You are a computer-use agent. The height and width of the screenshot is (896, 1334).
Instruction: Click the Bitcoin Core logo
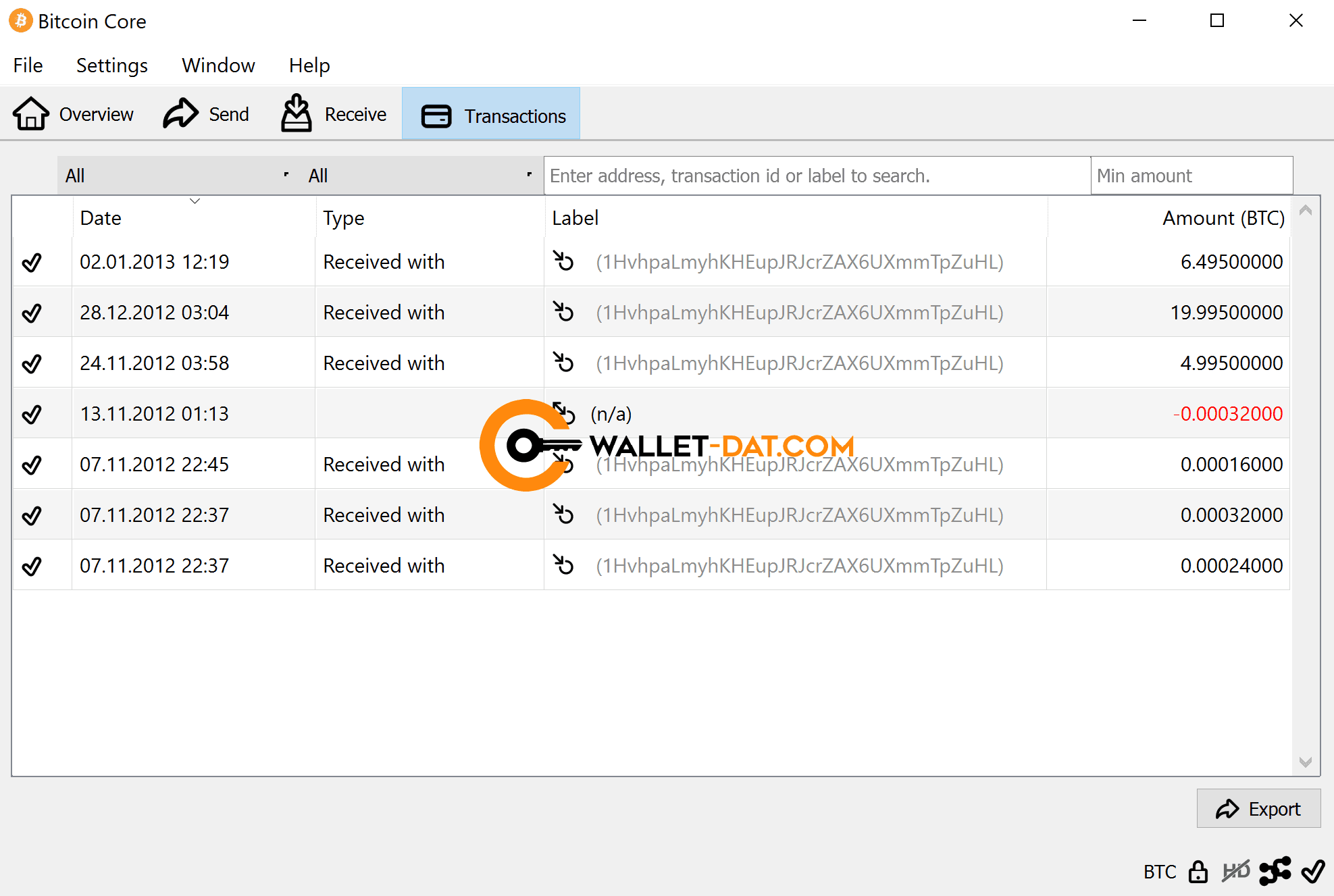click(x=20, y=21)
